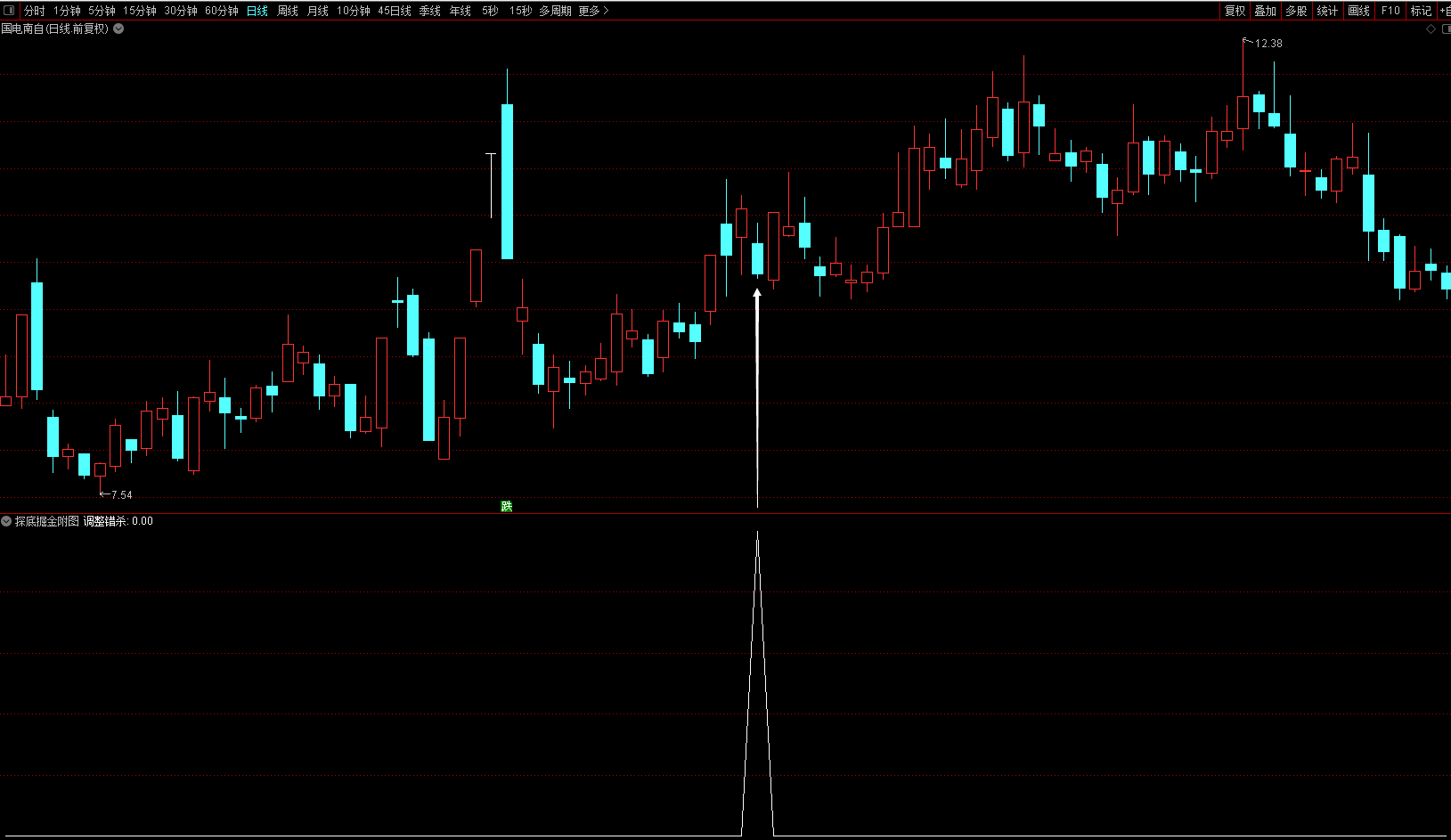1451x840 pixels.
Task: Open the 画线 drawing tools
Action: (1358, 11)
